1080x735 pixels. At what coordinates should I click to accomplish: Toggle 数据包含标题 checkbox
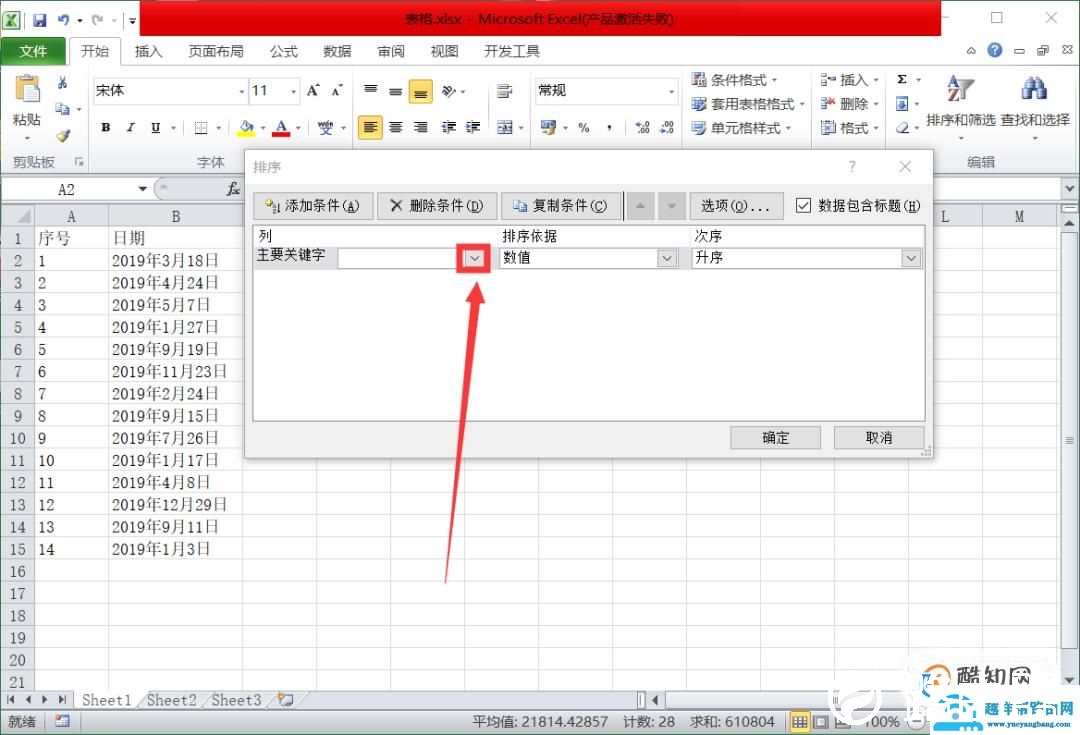point(803,205)
